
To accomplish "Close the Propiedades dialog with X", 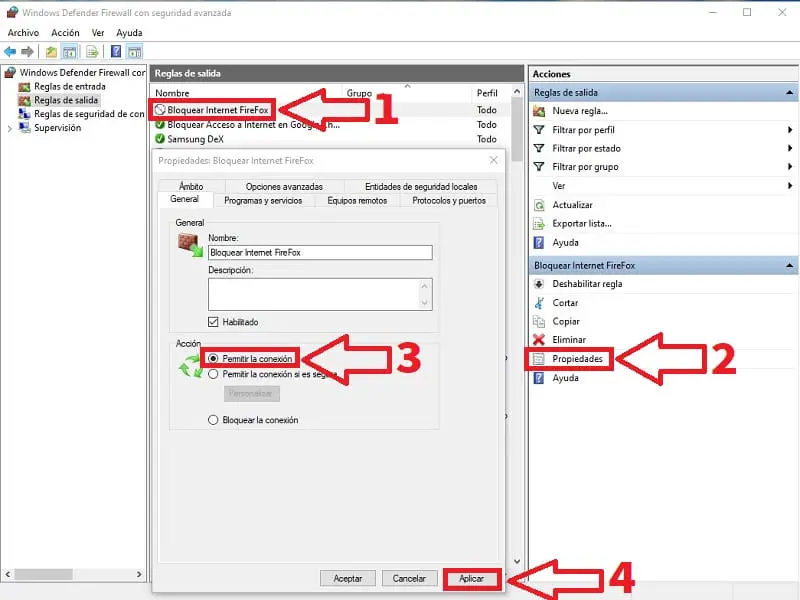I will click(493, 160).
